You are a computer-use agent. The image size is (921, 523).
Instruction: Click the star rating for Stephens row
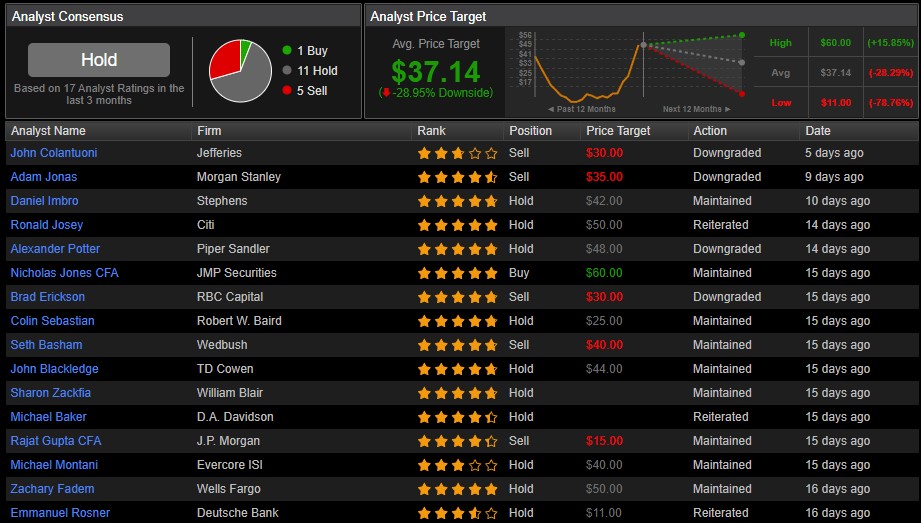point(458,202)
